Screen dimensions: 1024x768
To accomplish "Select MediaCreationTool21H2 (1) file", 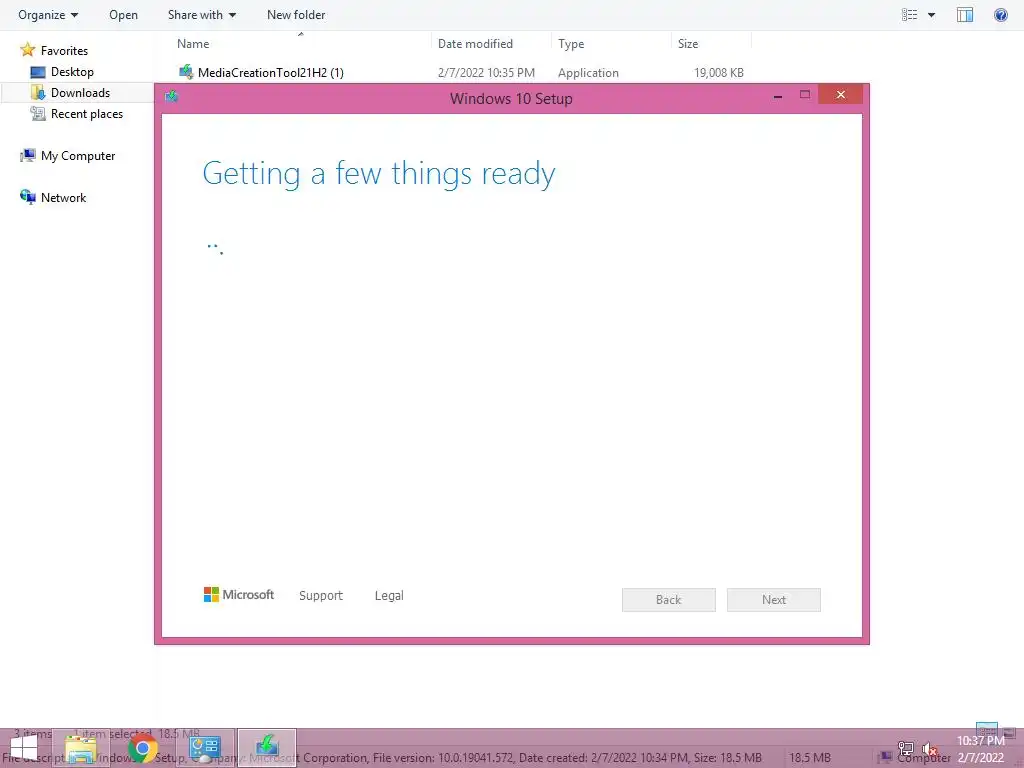I will (270, 72).
